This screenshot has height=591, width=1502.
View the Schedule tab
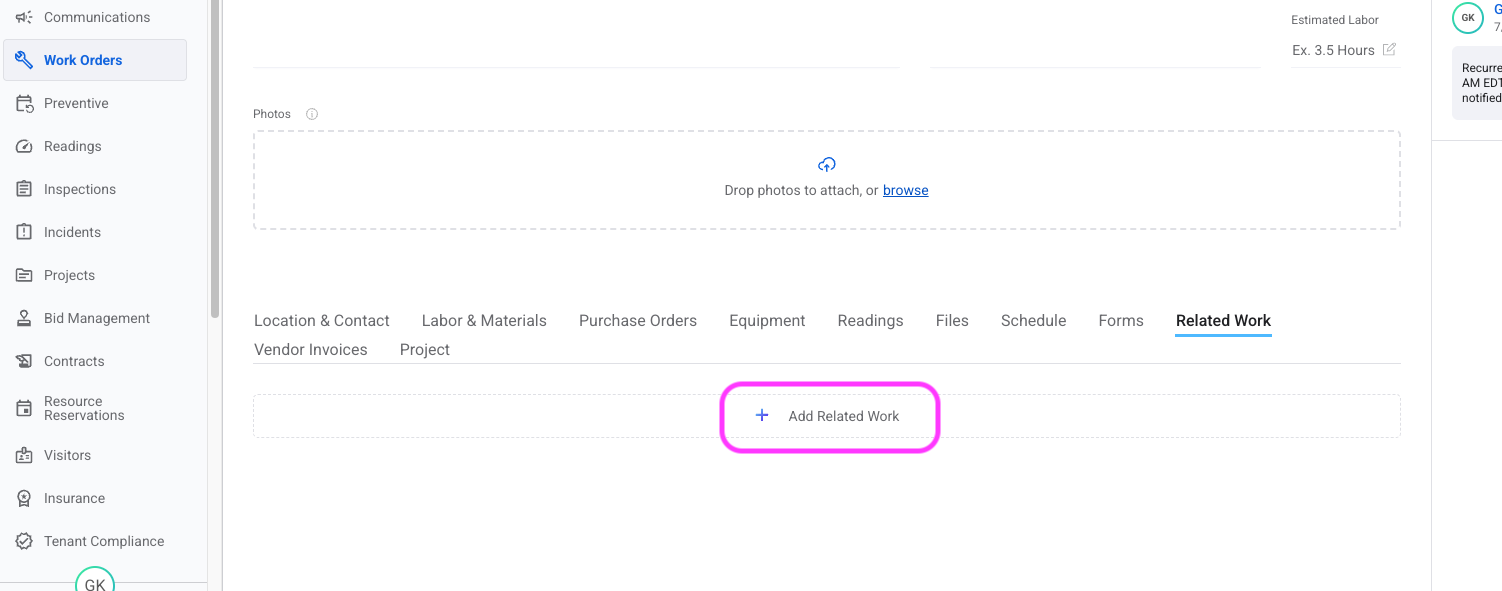click(1033, 320)
